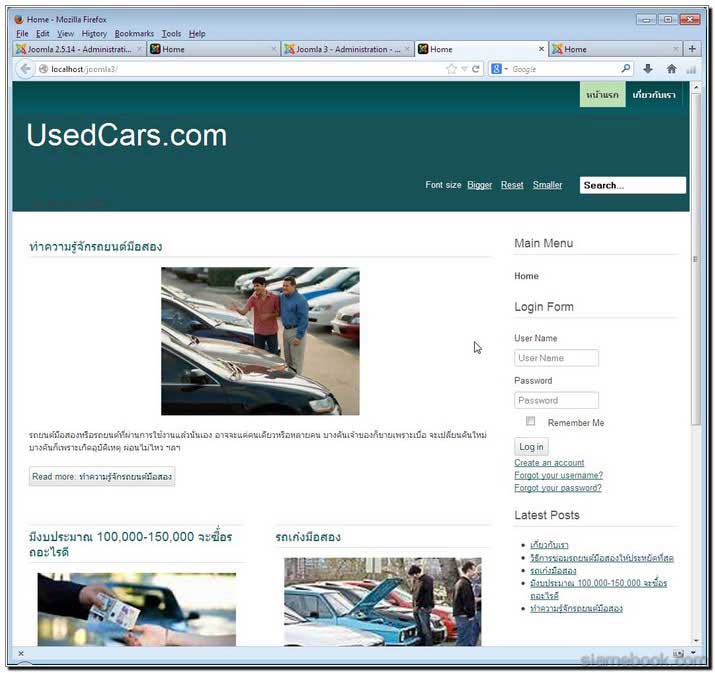Close the active Home tab
Image resolution: width=715 pixels, height=673 pixels.
coord(541,49)
